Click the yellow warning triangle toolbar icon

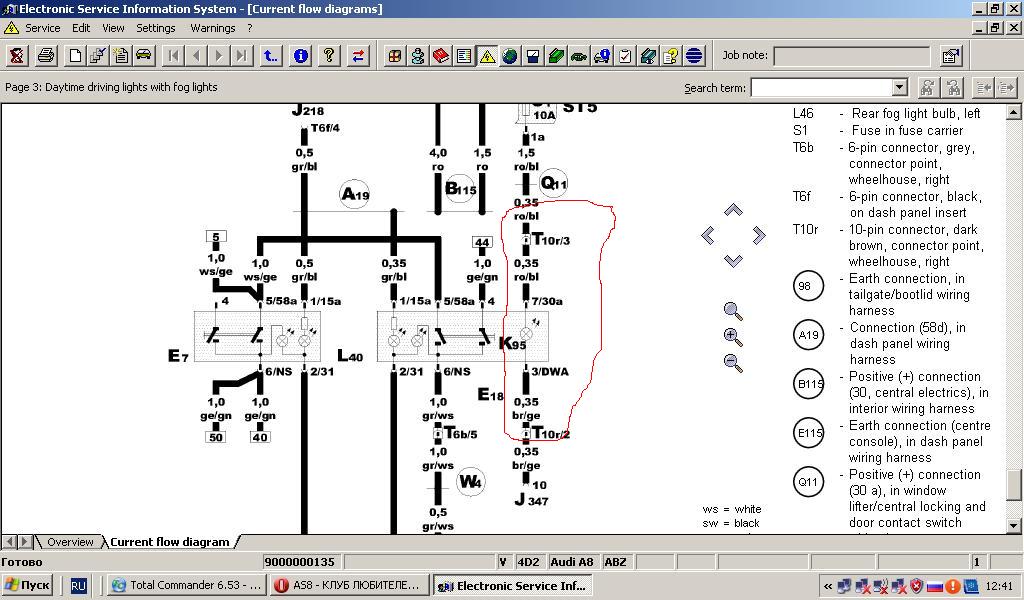[x=487, y=56]
